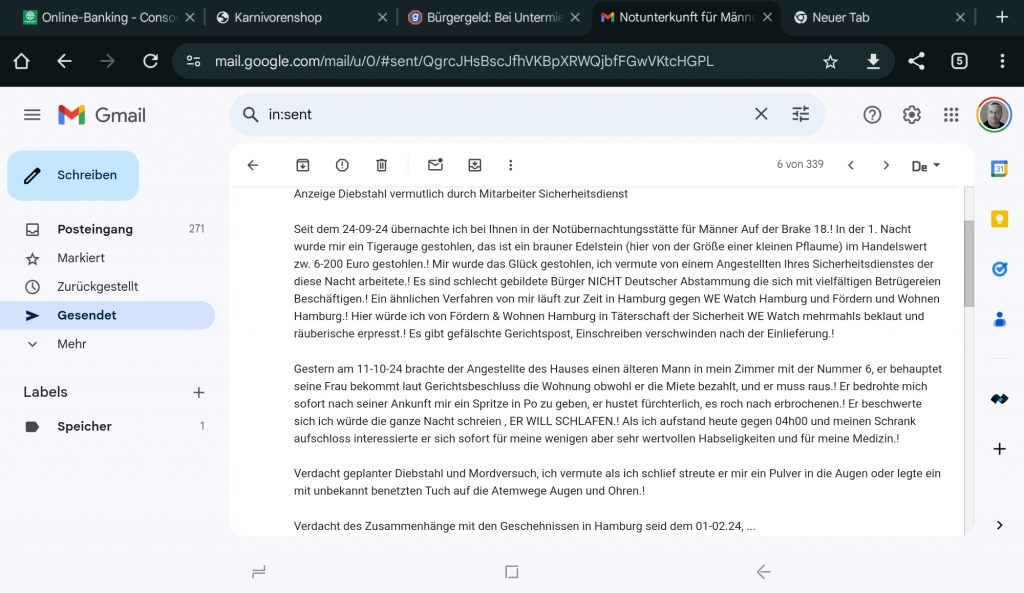Archive this email with the archive icon
The image size is (1024, 593).
[302, 165]
